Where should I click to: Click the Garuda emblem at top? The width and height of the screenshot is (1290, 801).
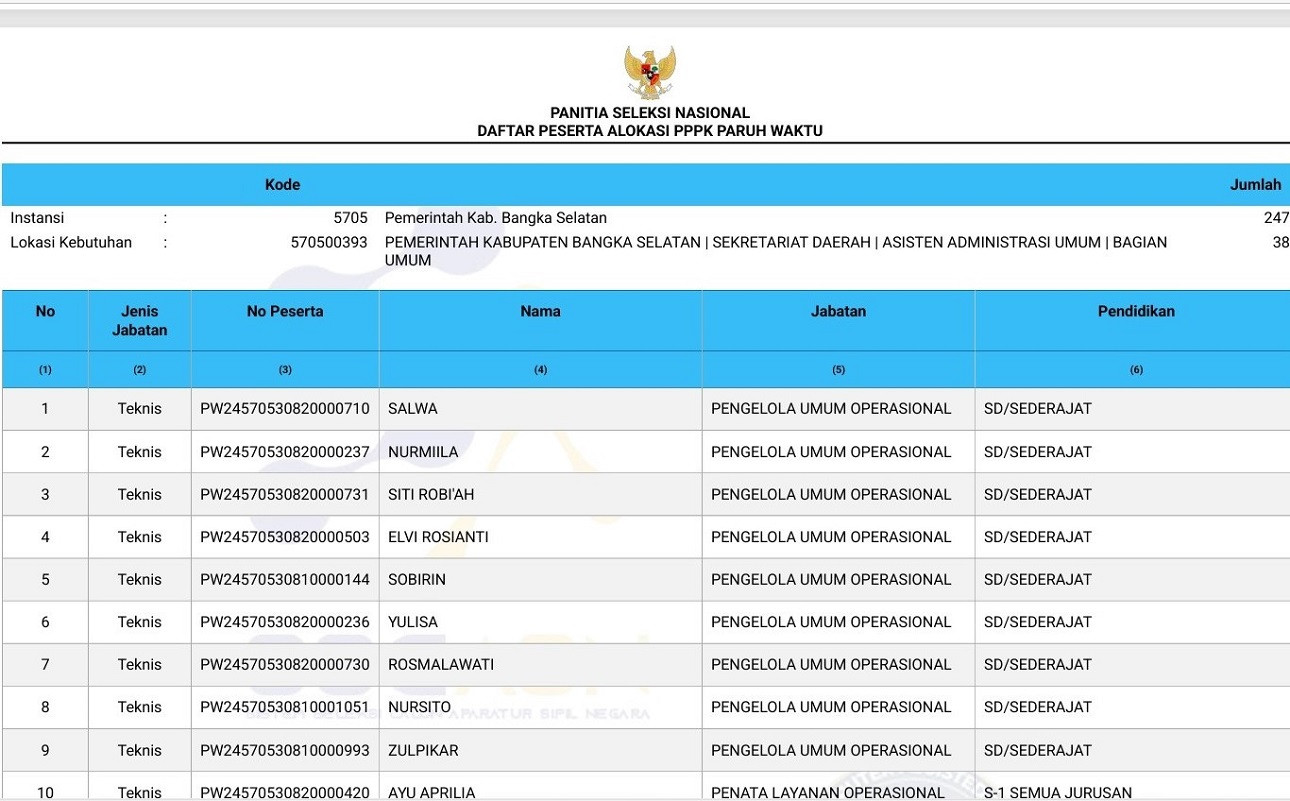coord(650,73)
